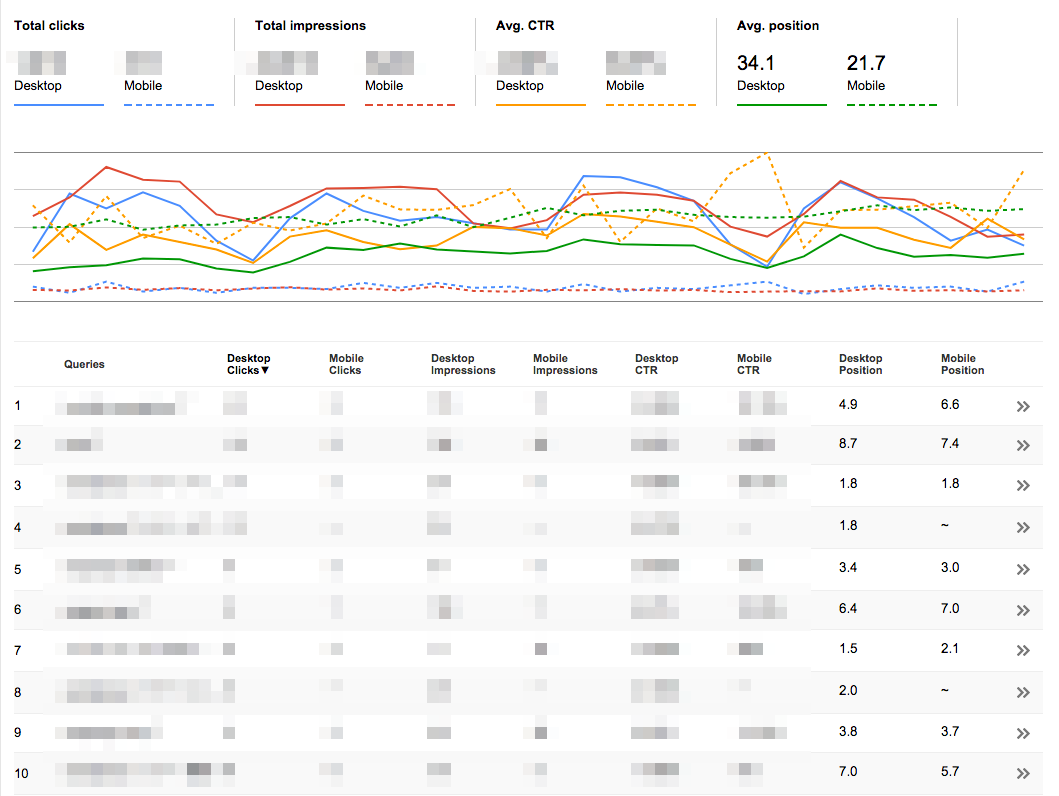Click the 21.7 Mobile average position value

click(866, 63)
